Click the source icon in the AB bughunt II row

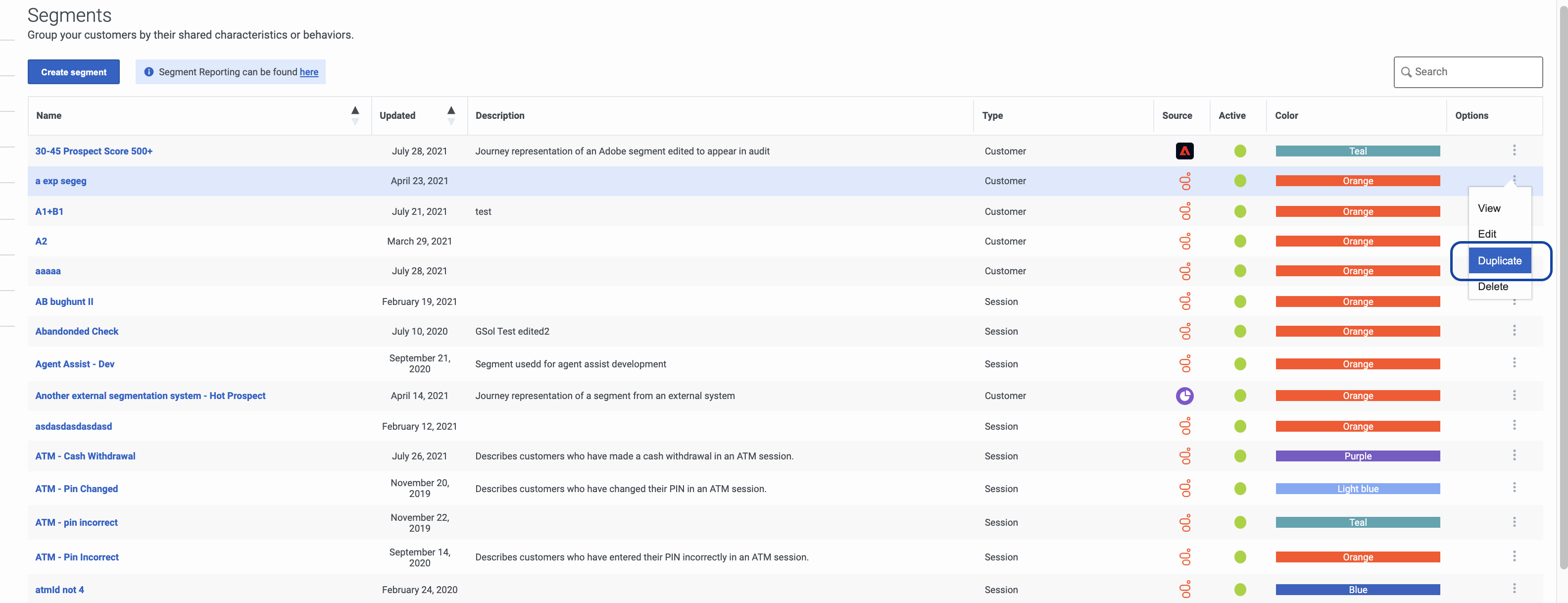1184,301
